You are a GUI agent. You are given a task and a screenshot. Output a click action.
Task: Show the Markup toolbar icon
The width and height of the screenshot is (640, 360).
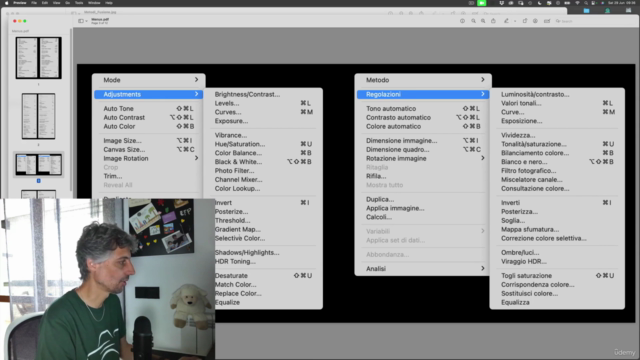pyautogui.click(x=535, y=21)
